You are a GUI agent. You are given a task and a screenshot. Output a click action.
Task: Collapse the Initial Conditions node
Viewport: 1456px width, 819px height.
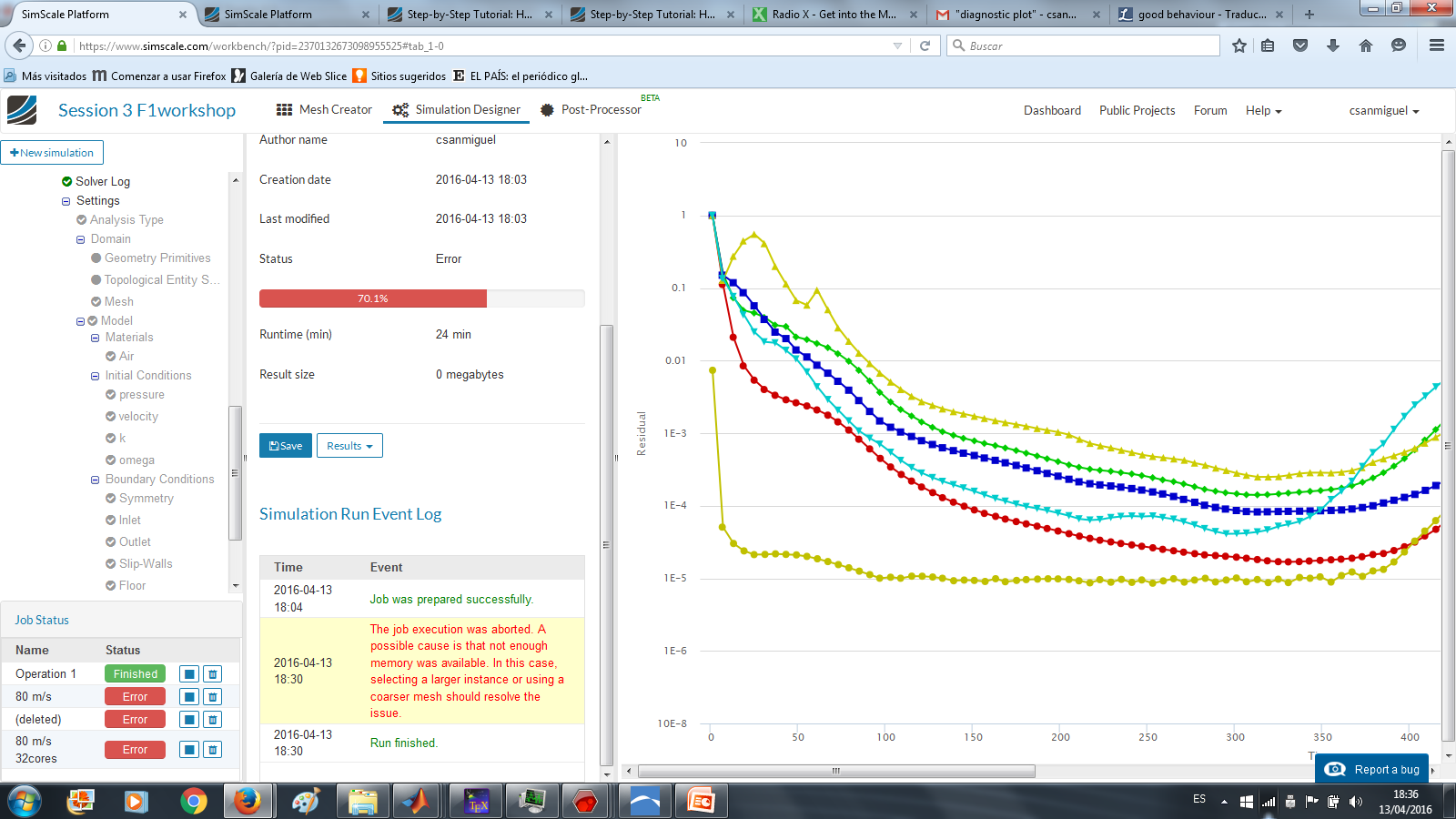95,376
